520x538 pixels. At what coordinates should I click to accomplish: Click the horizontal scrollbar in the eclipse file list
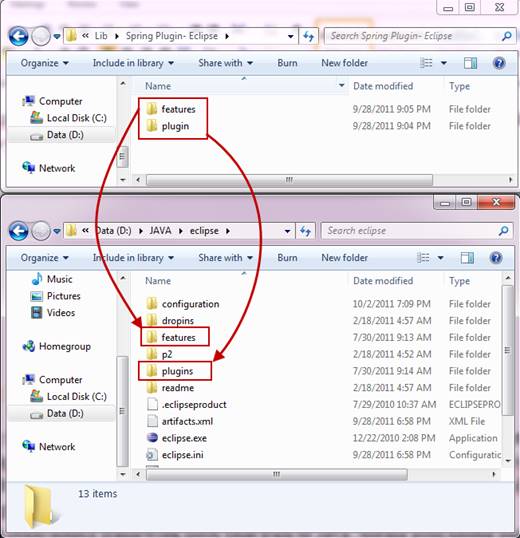point(276,475)
